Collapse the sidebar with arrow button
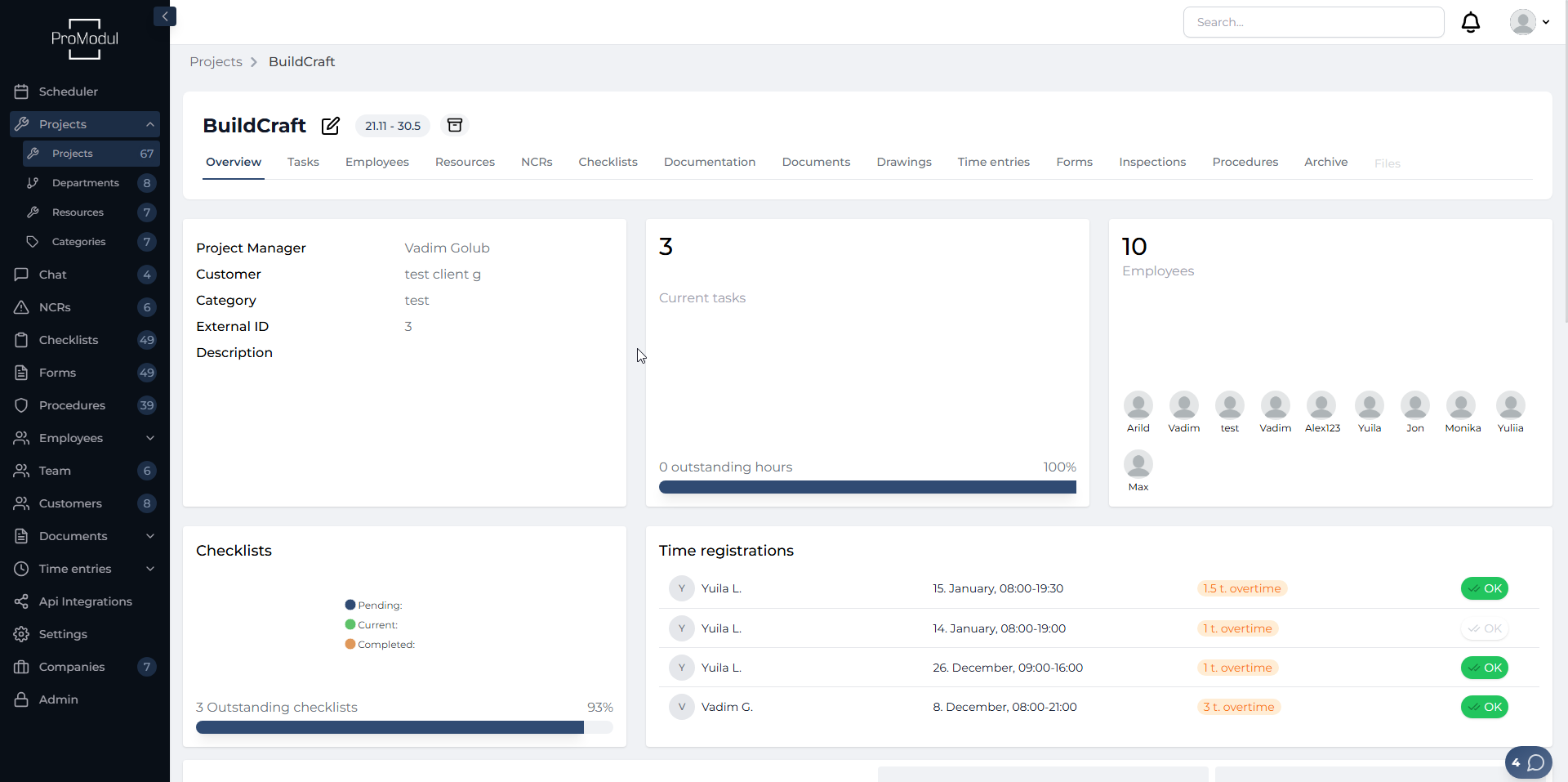The image size is (1568, 782). [x=165, y=16]
